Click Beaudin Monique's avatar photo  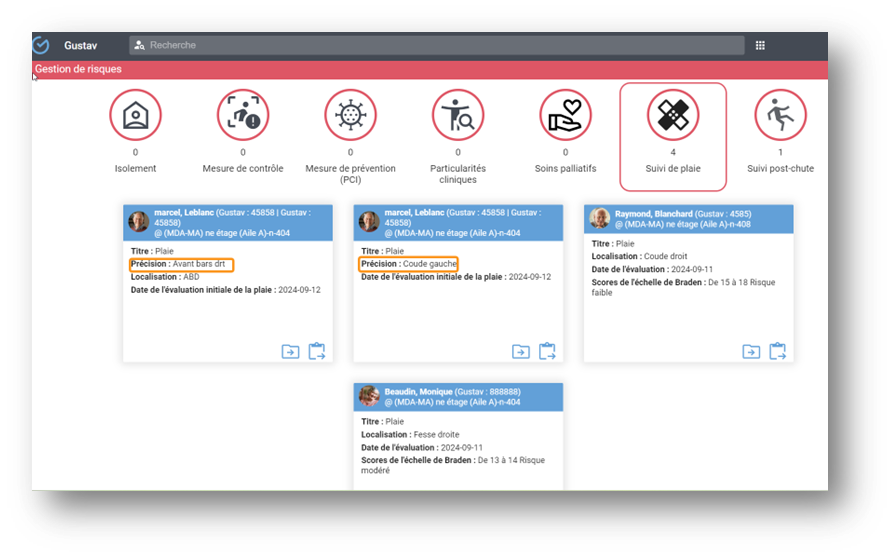pyautogui.click(x=370, y=396)
